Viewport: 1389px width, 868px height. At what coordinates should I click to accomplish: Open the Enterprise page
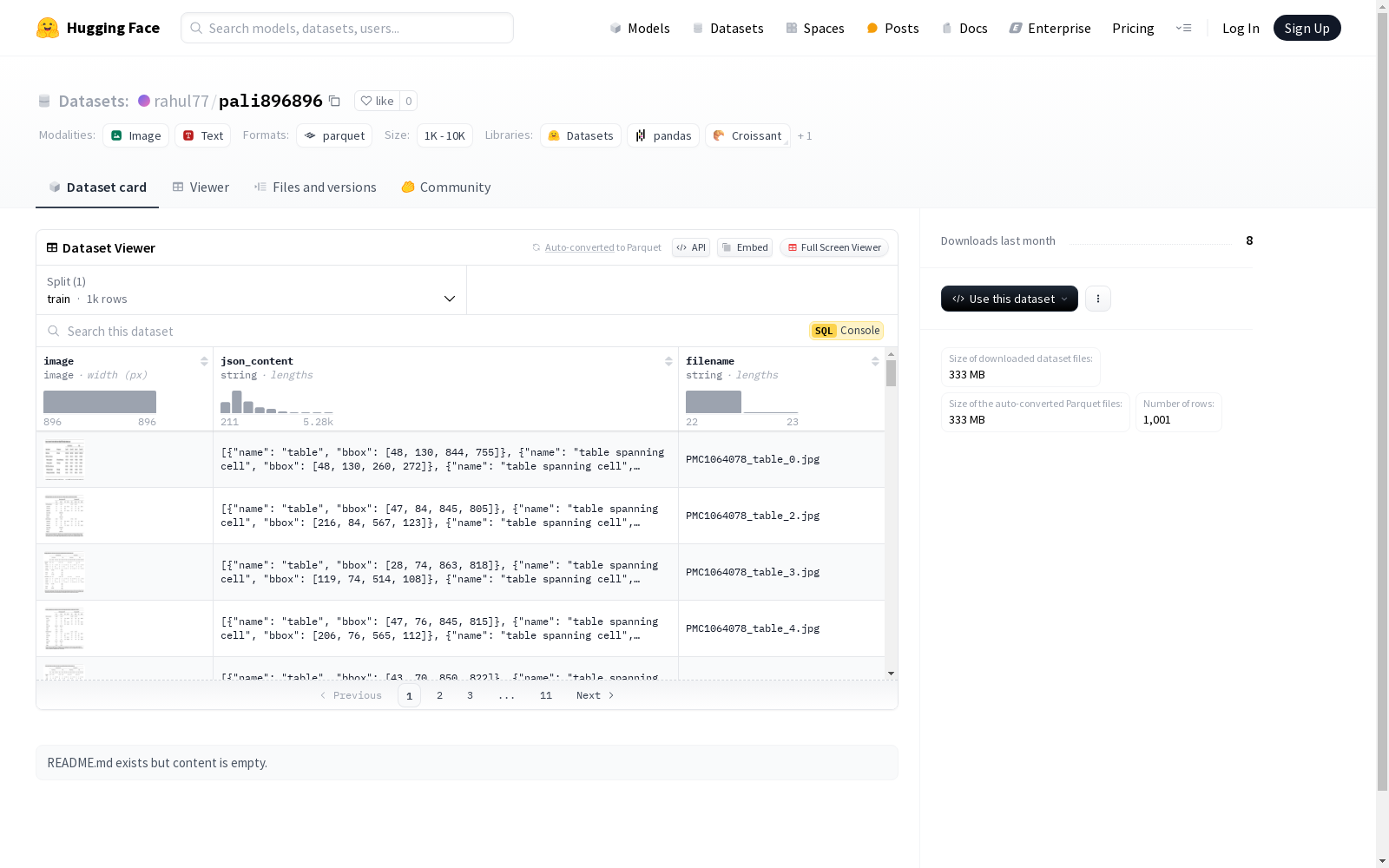coord(1050,28)
